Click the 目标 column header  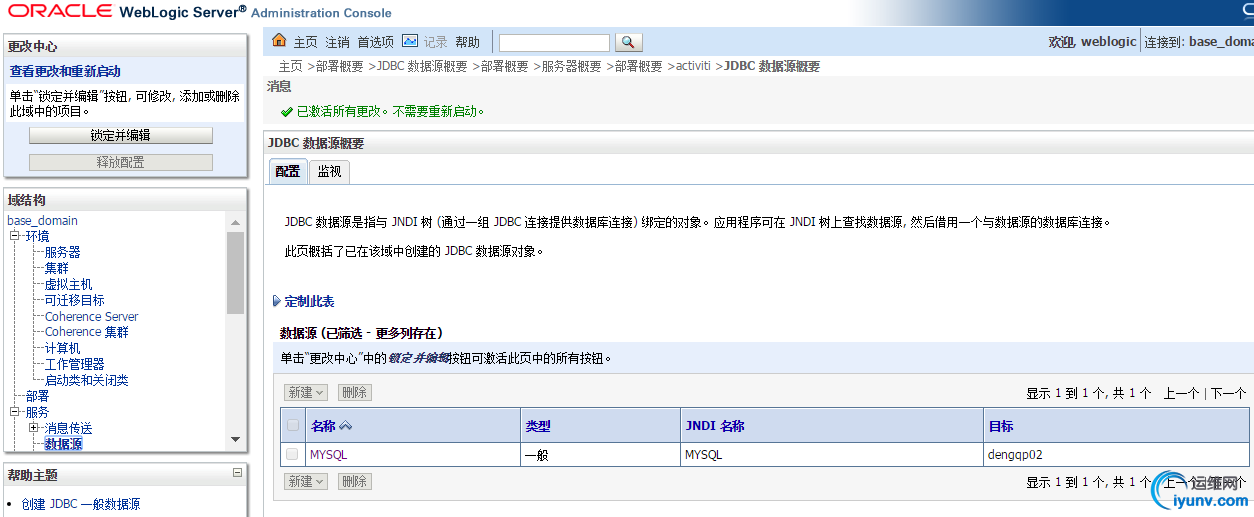1001,426
